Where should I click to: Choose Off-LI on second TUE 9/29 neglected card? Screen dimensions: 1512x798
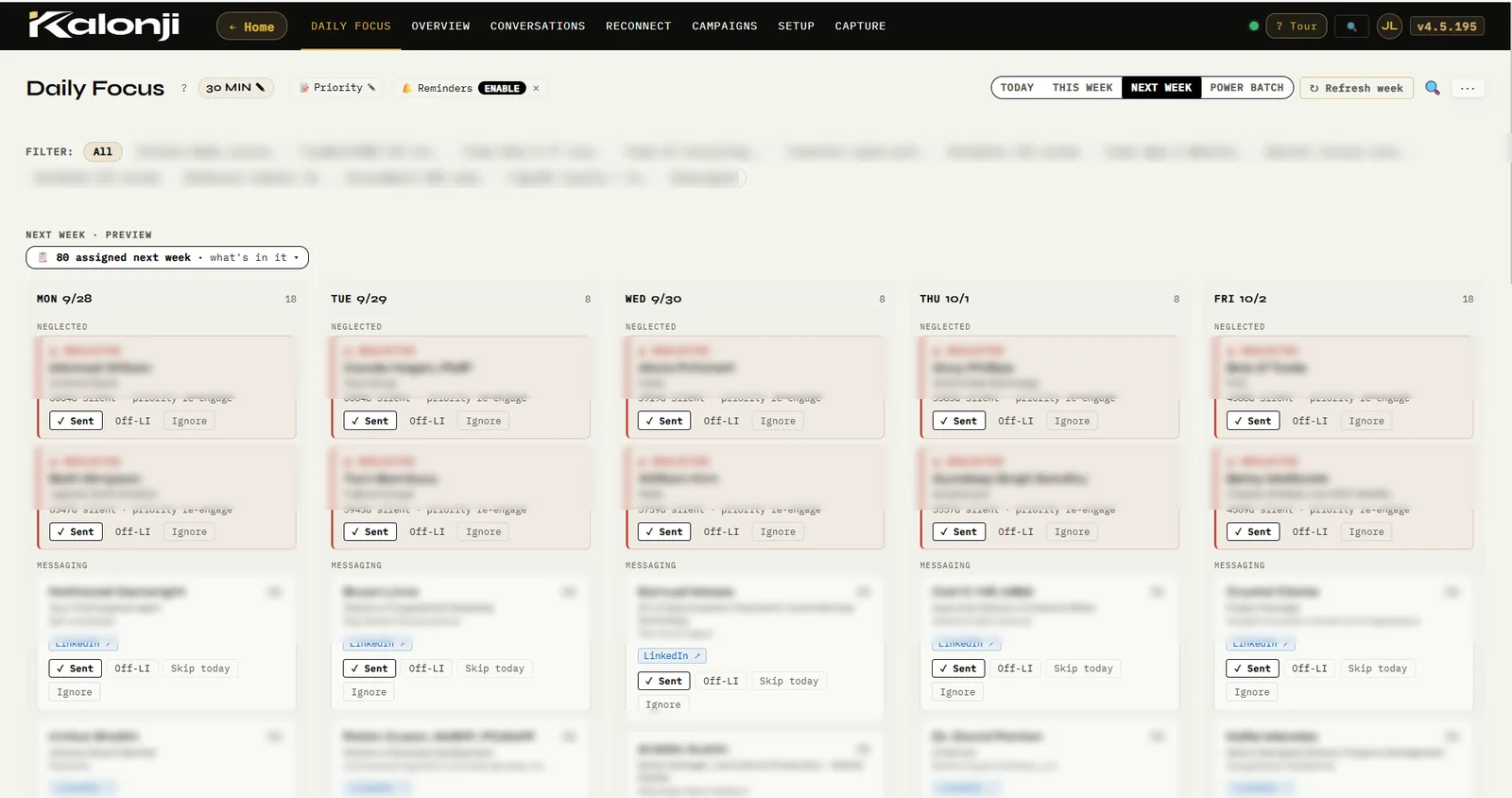pyautogui.click(x=427, y=531)
